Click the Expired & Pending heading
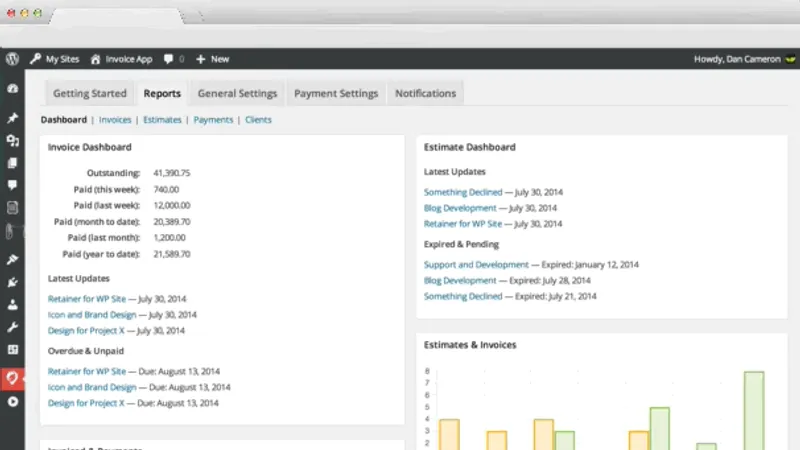The width and height of the screenshot is (800, 450). point(461,244)
